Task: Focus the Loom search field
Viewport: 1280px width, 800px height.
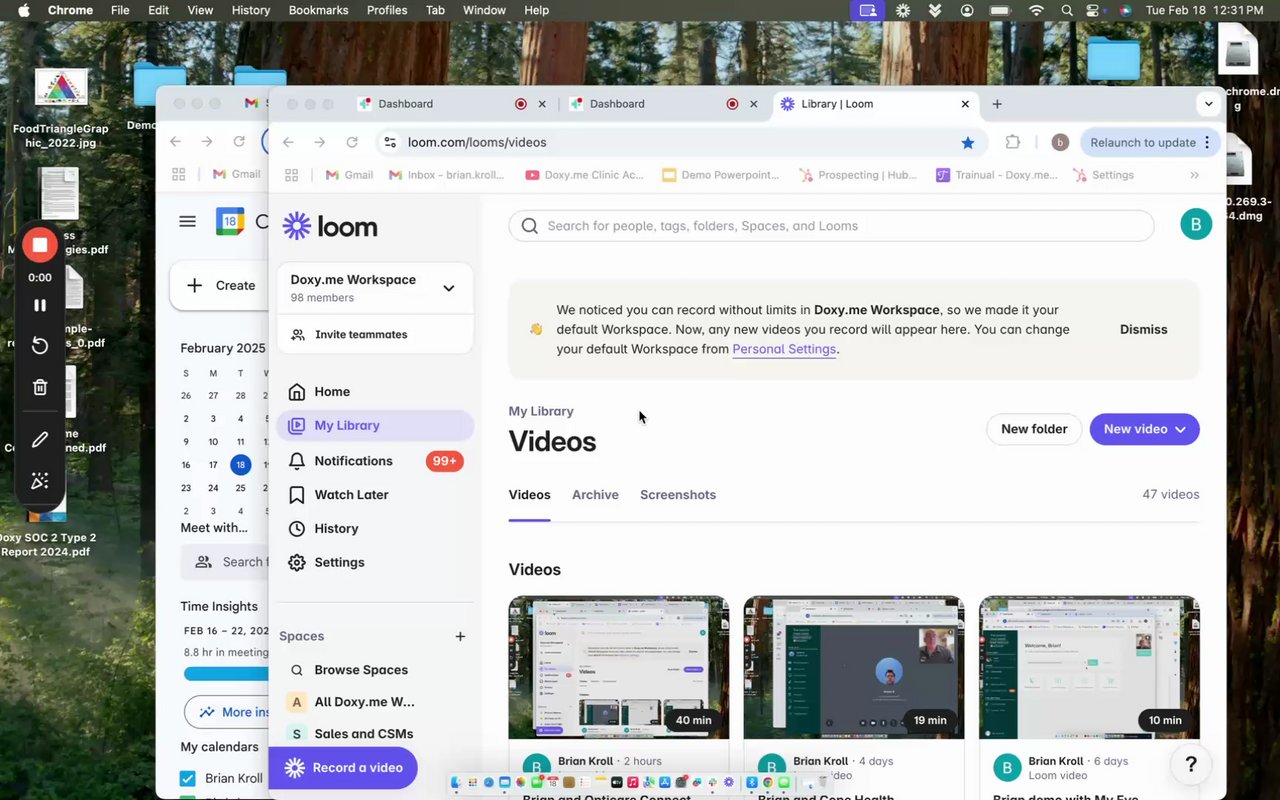Action: 831,226
